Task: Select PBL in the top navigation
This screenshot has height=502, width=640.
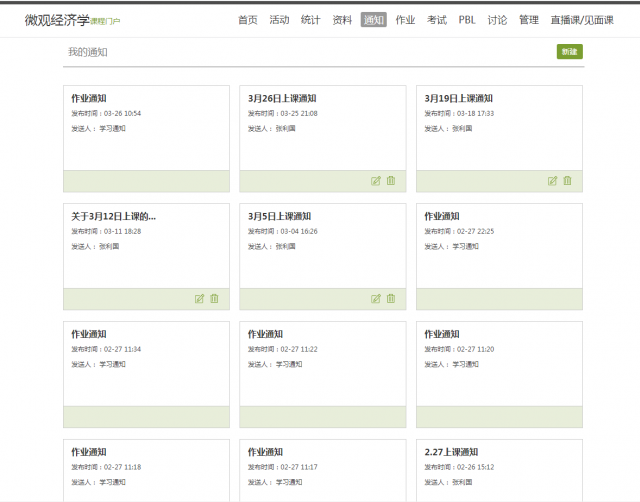Action: 467,20
